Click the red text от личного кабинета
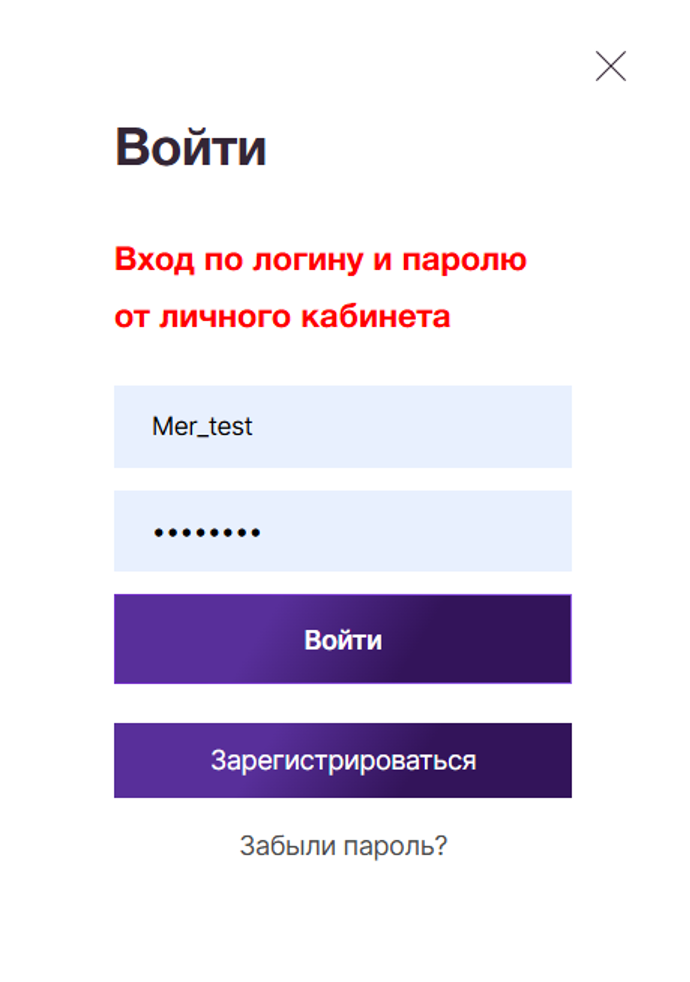The height and width of the screenshot is (982, 690). [282, 317]
